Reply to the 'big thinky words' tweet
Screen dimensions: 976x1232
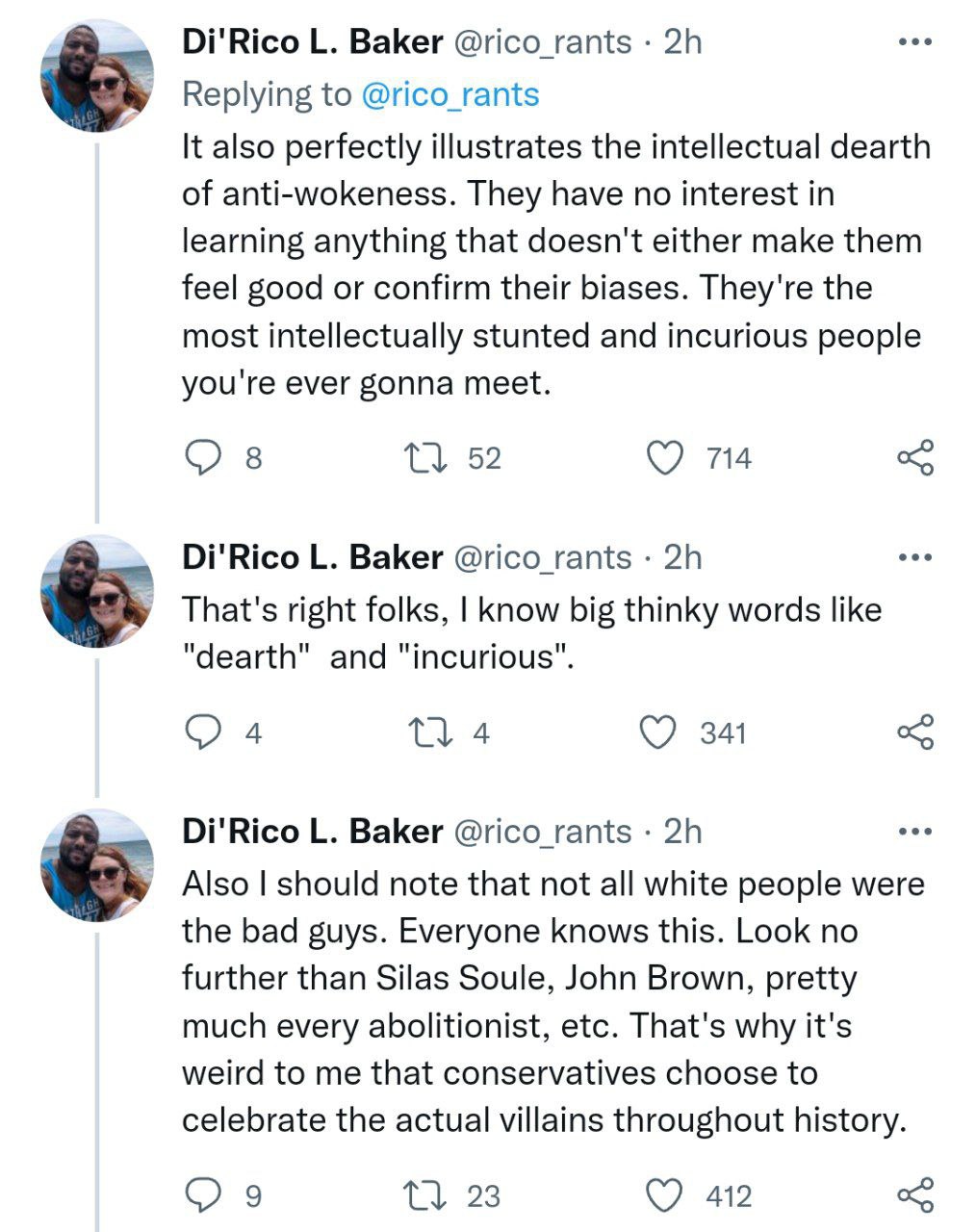click(x=203, y=733)
